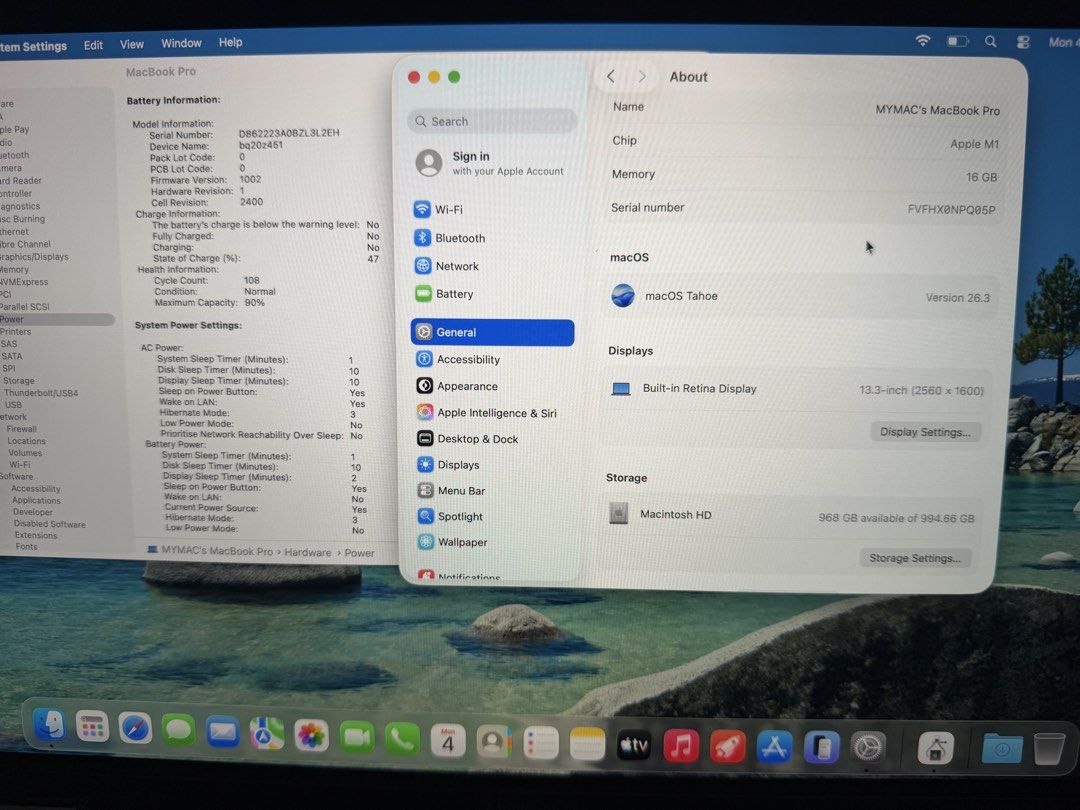Click Name row MYMAC's MacBook Pro

[x=804, y=108]
